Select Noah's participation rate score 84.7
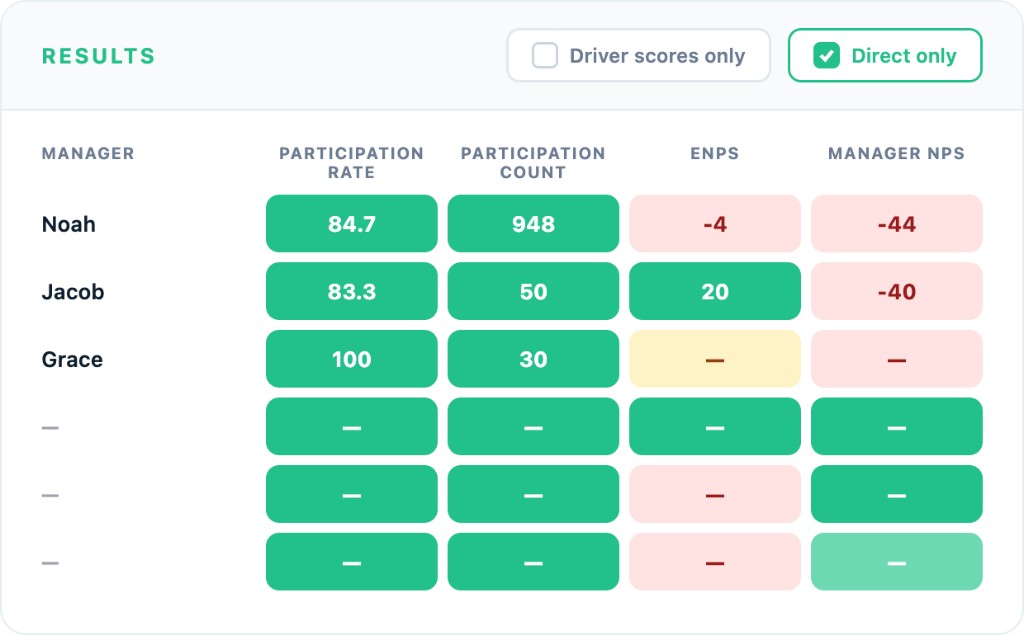Image resolution: width=1024 pixels, height=635 pixels. click(x=351, y=224)
